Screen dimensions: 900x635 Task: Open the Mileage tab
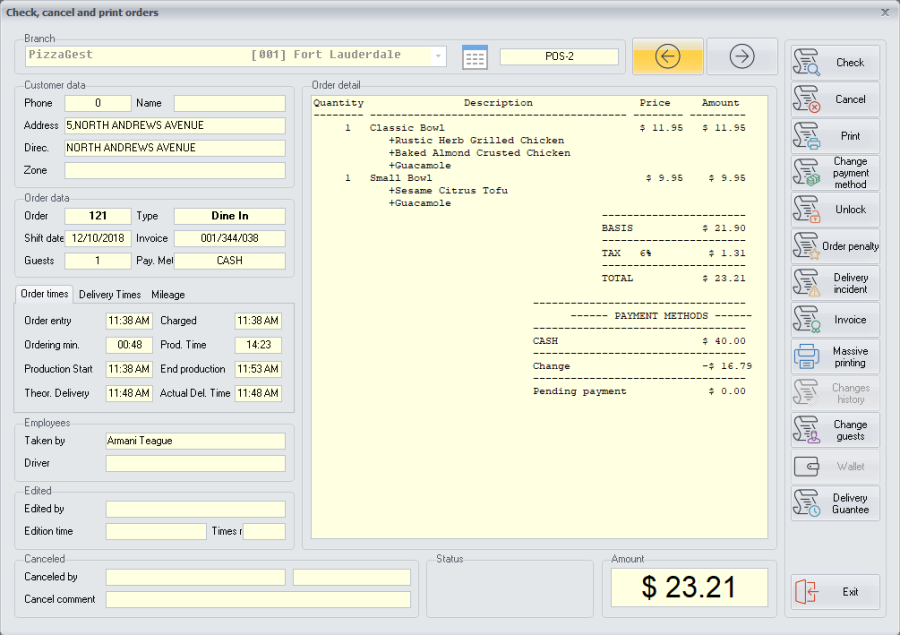point(168,295)
